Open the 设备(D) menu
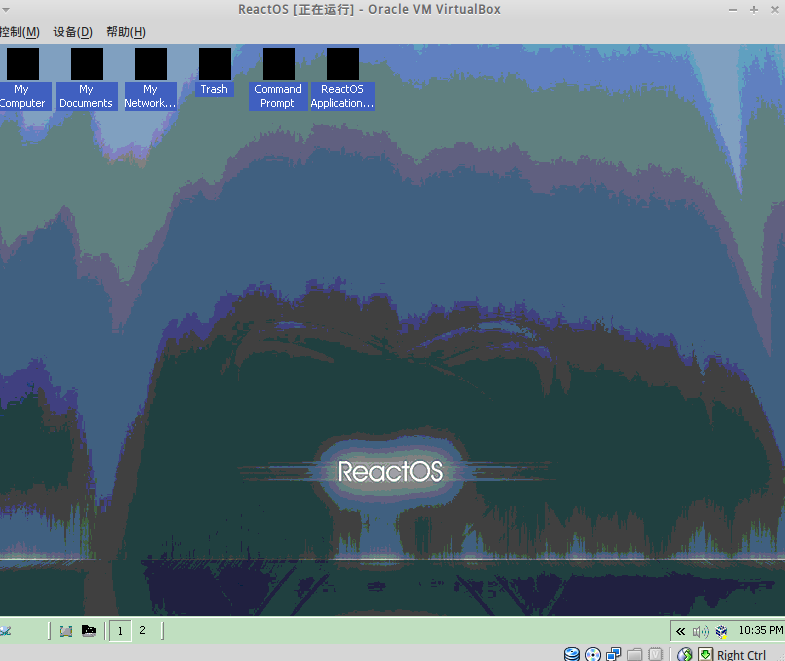Image resolution: width=785 pixels, height=661 pixels. 73,32
